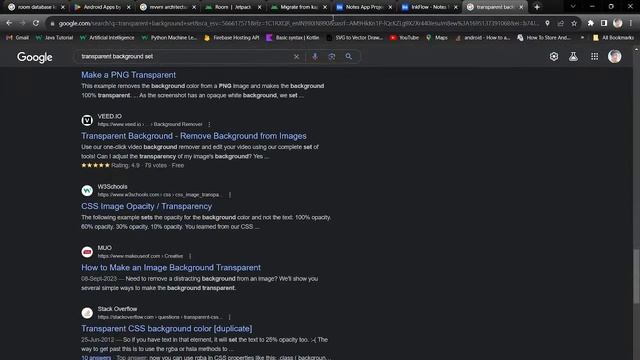Open Make a PNG Transparent result
This screenshot has height=360, width=640.
click(128, 75)
